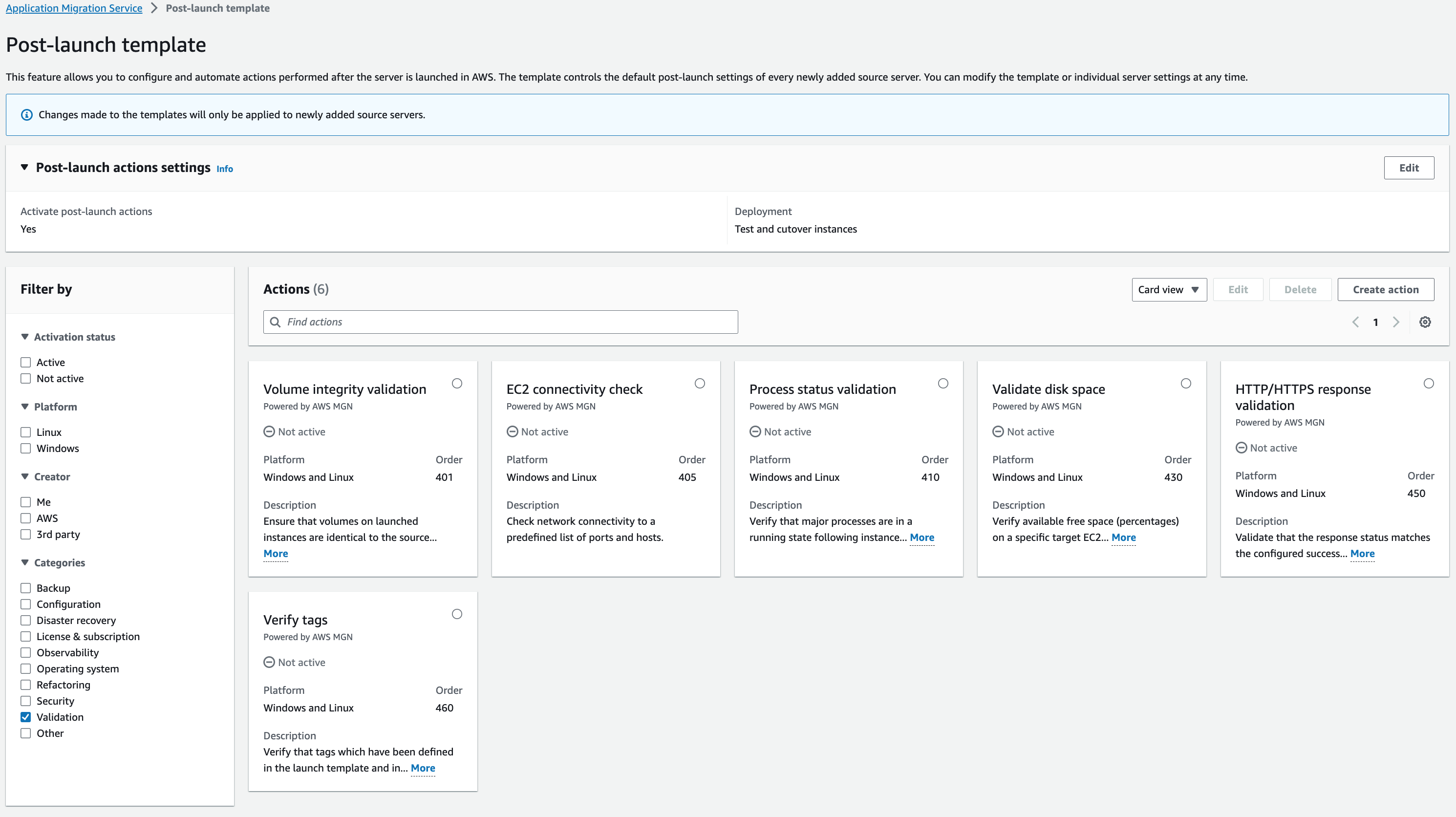This screenshot has height=817, width=1456.
Task: Click the next page arrow above the cards
Action: point(1396,322)
